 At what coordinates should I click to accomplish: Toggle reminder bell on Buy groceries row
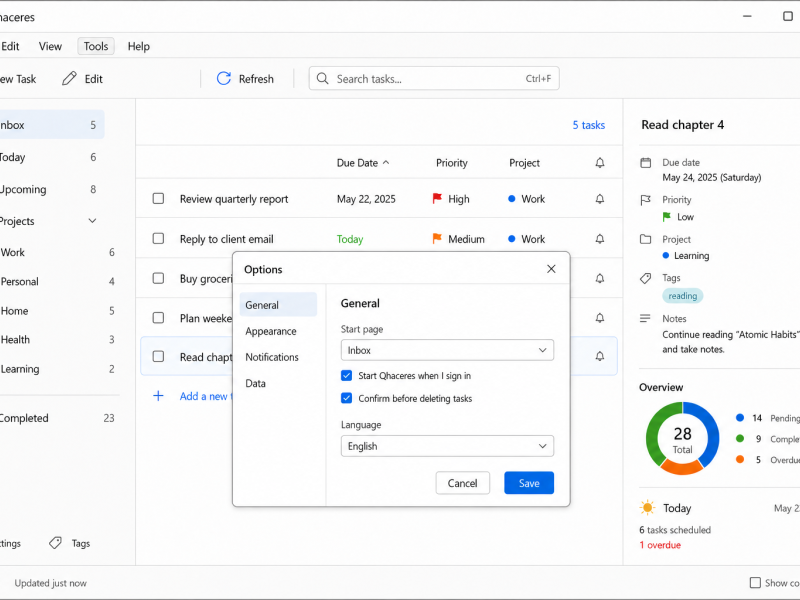coord(599,278)
